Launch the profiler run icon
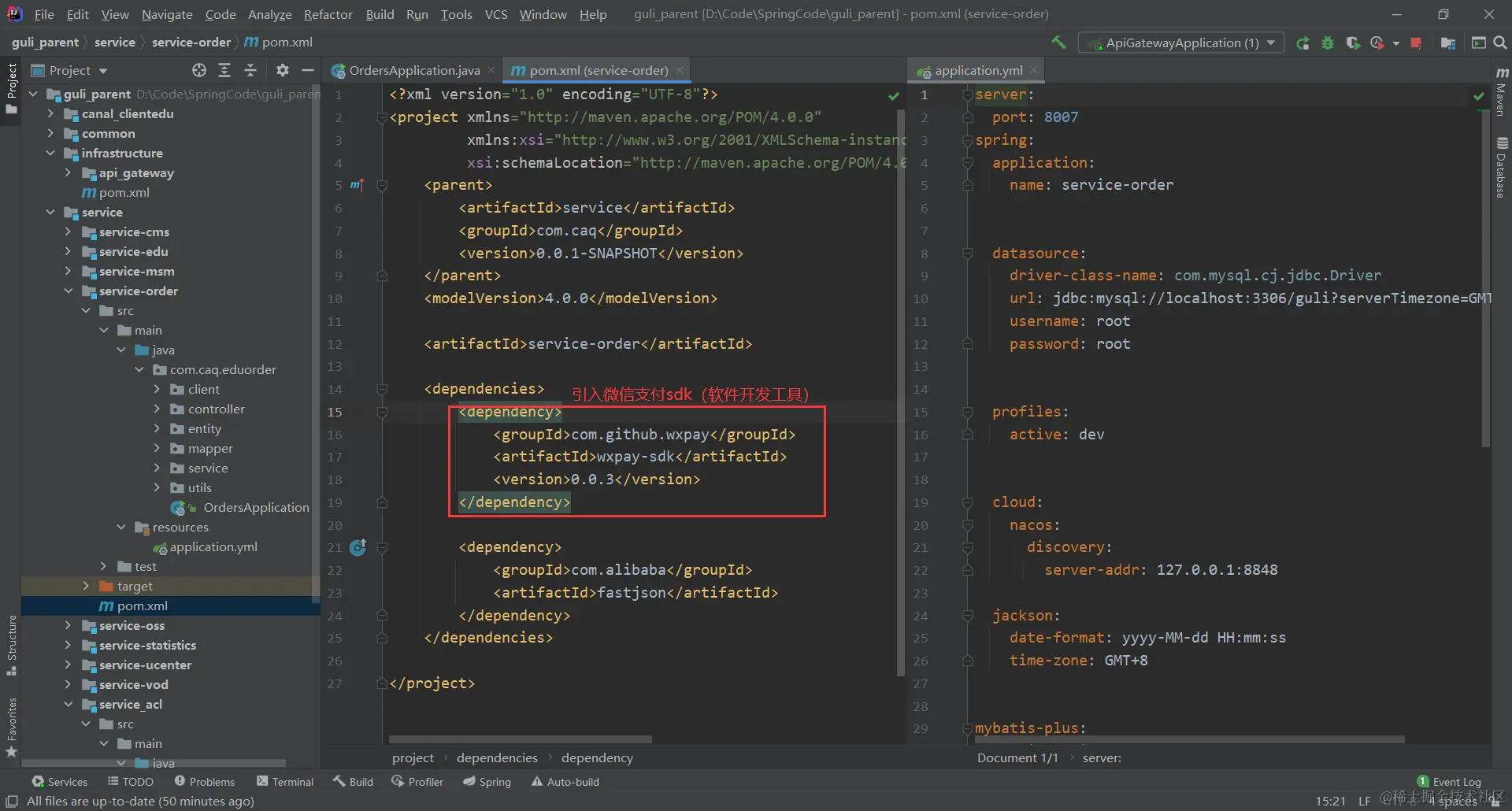Viewport: 1512px width, 811px height. coord(1377,43)
